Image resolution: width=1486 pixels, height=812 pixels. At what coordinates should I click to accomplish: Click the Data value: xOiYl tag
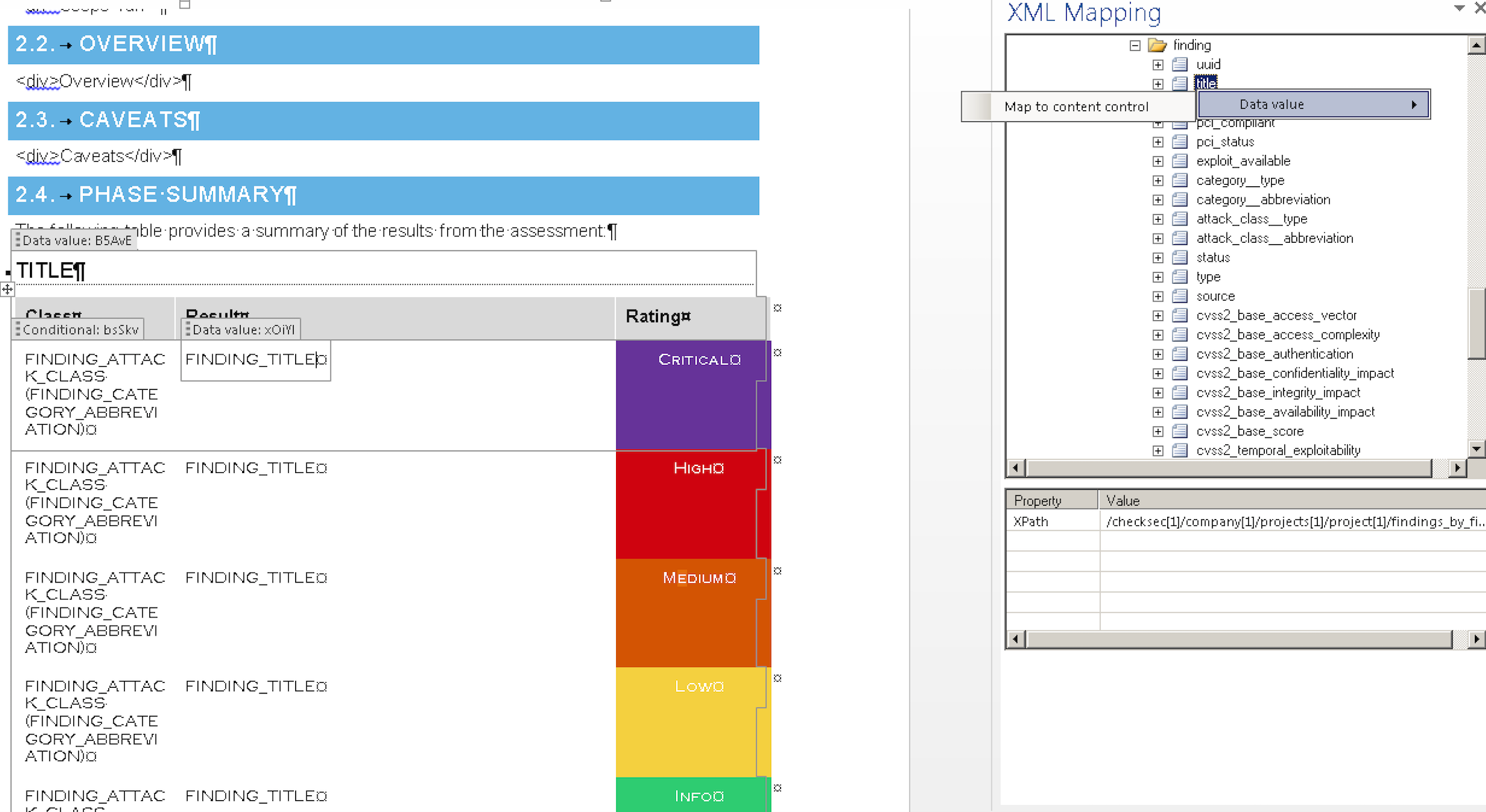point(241,329)
